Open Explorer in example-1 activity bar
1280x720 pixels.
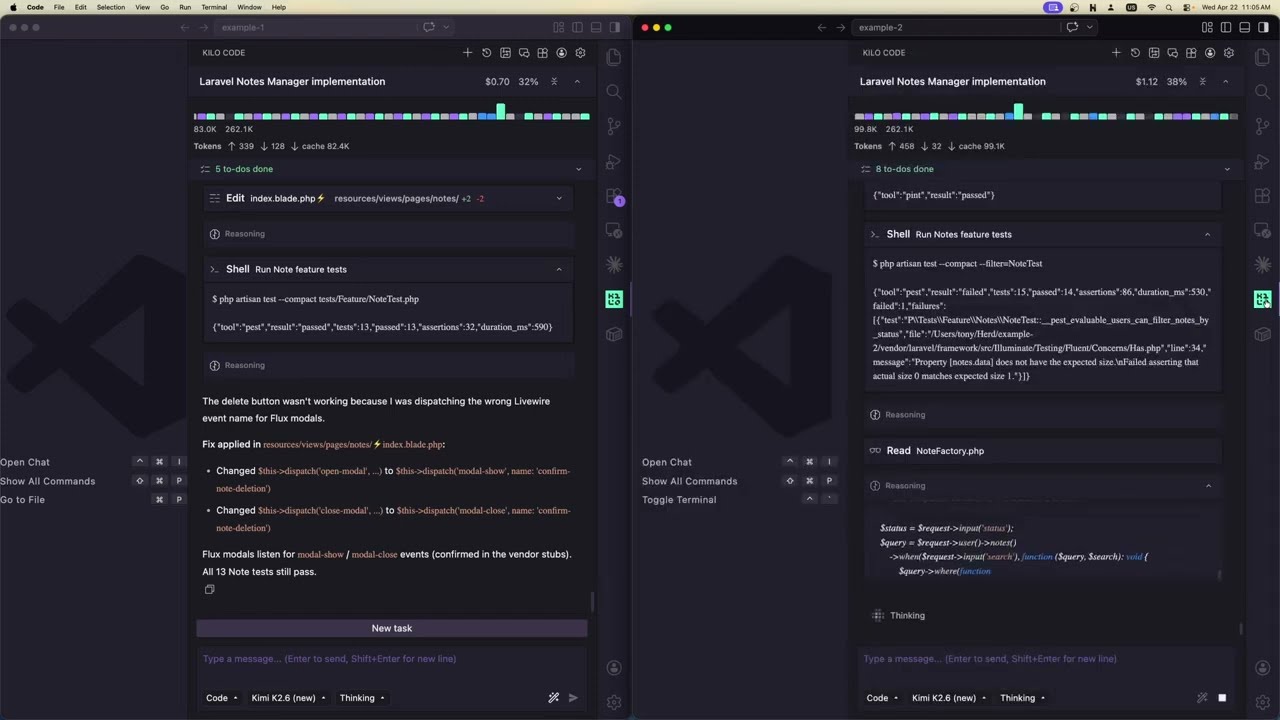(x=614, y=58)
